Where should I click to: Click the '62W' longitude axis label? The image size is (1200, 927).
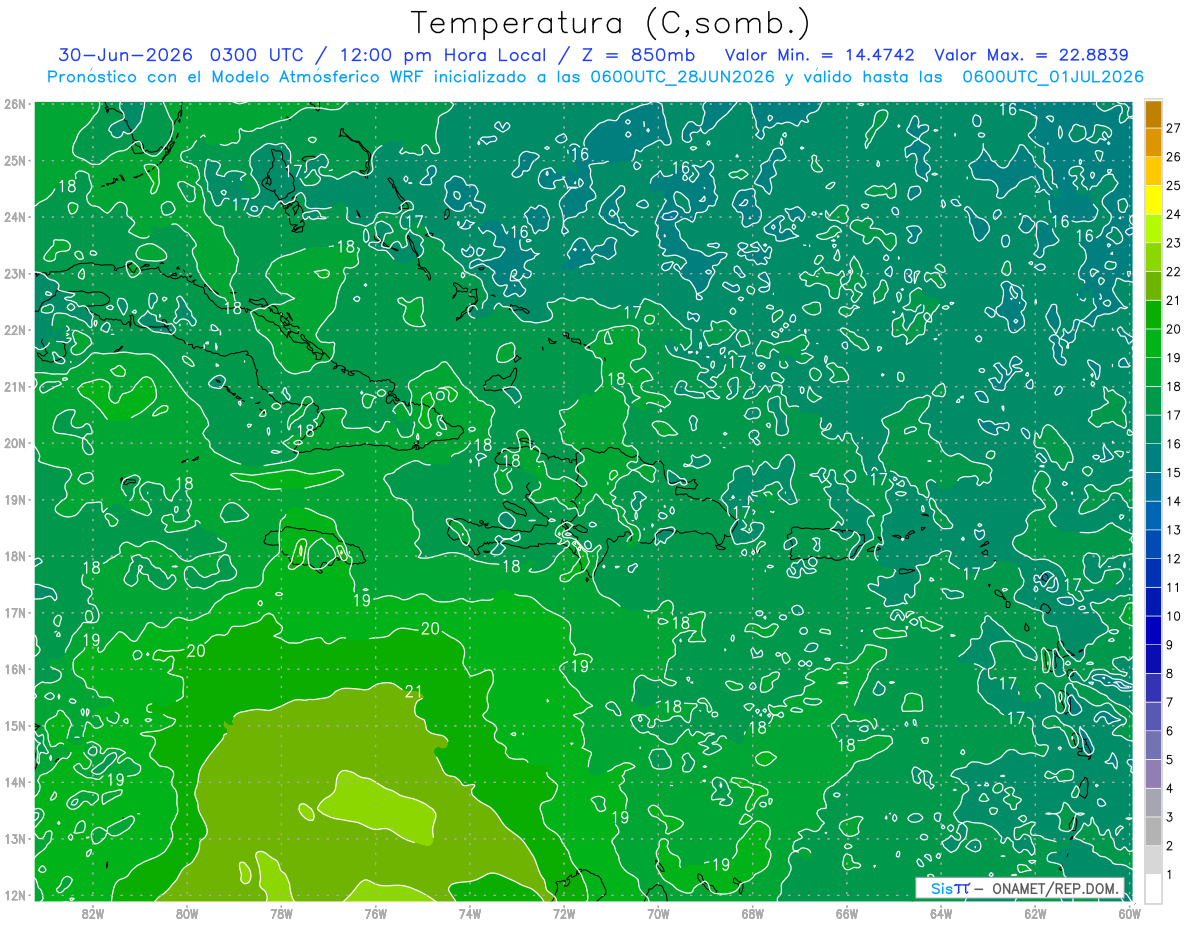[1036, 913]
